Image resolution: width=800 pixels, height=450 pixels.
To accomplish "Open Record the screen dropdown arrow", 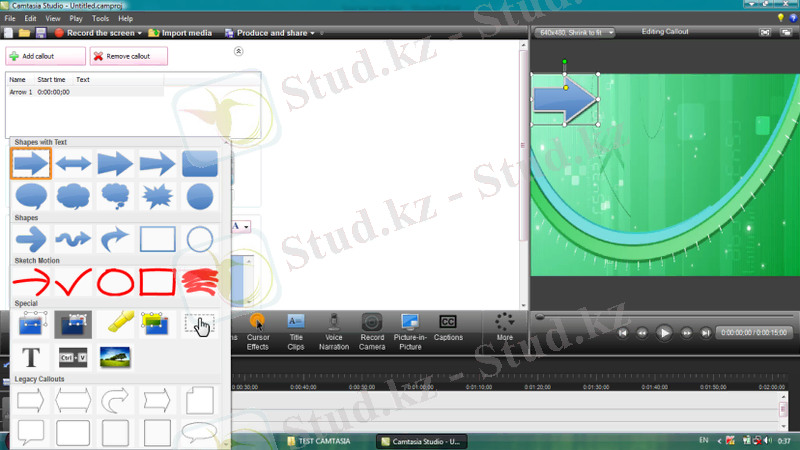I will tap(140, 33).
